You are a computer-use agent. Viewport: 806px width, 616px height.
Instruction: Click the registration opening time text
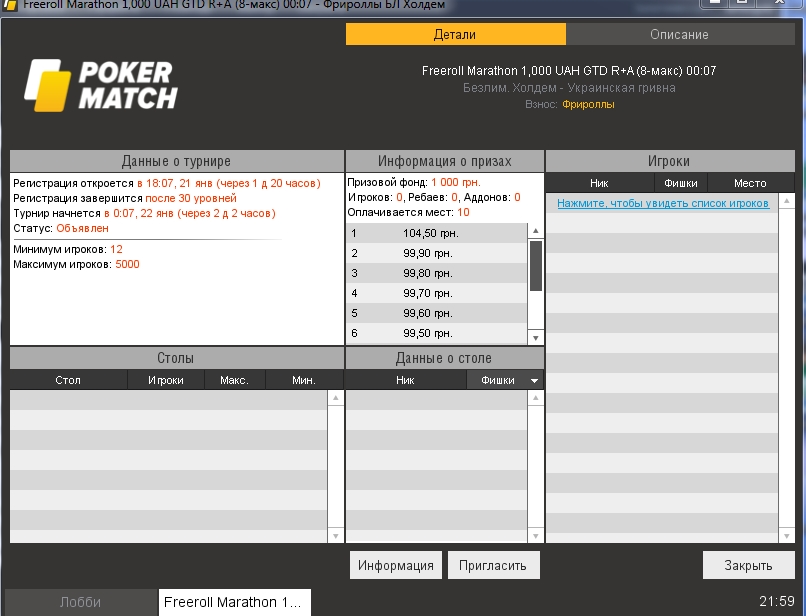point(229,184)
